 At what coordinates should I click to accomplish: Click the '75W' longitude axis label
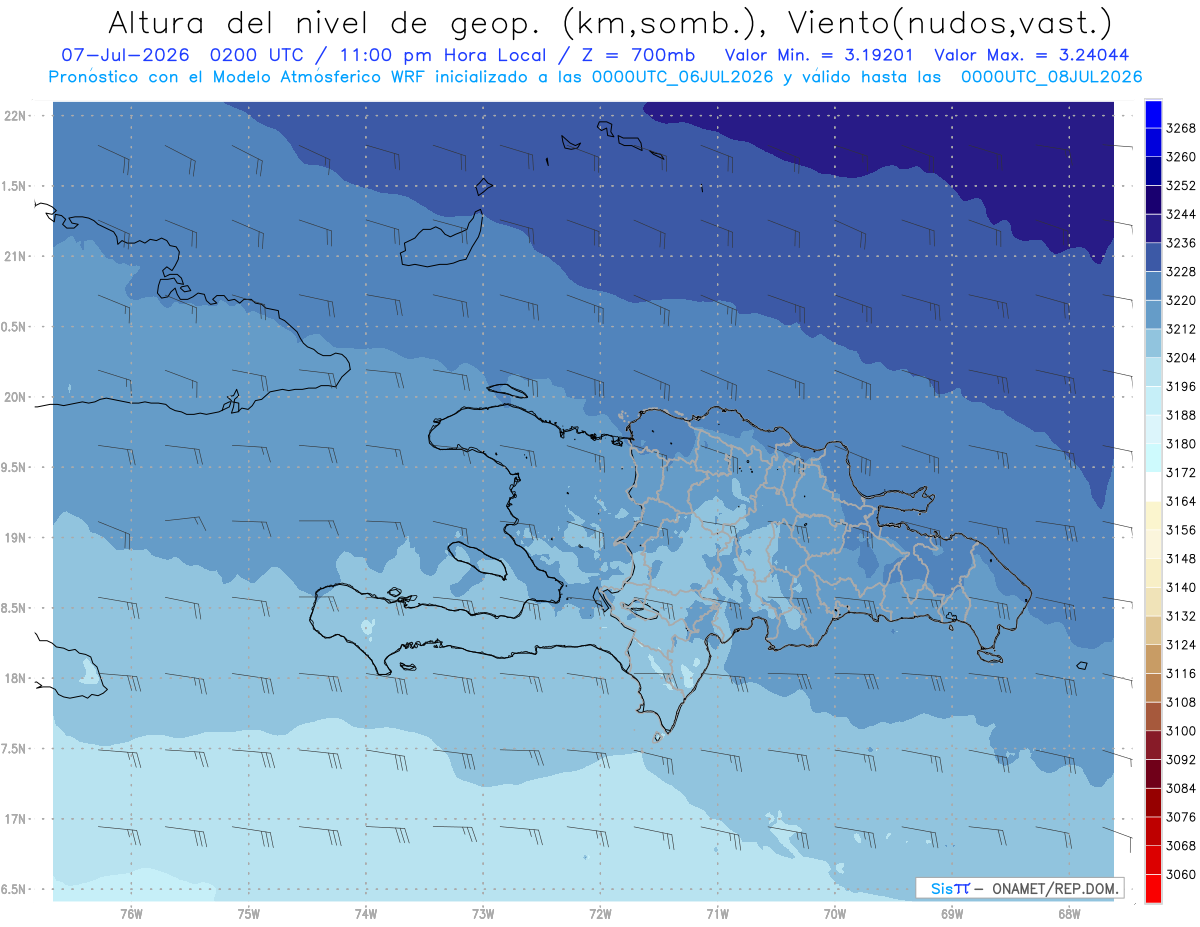click(249, 914)
